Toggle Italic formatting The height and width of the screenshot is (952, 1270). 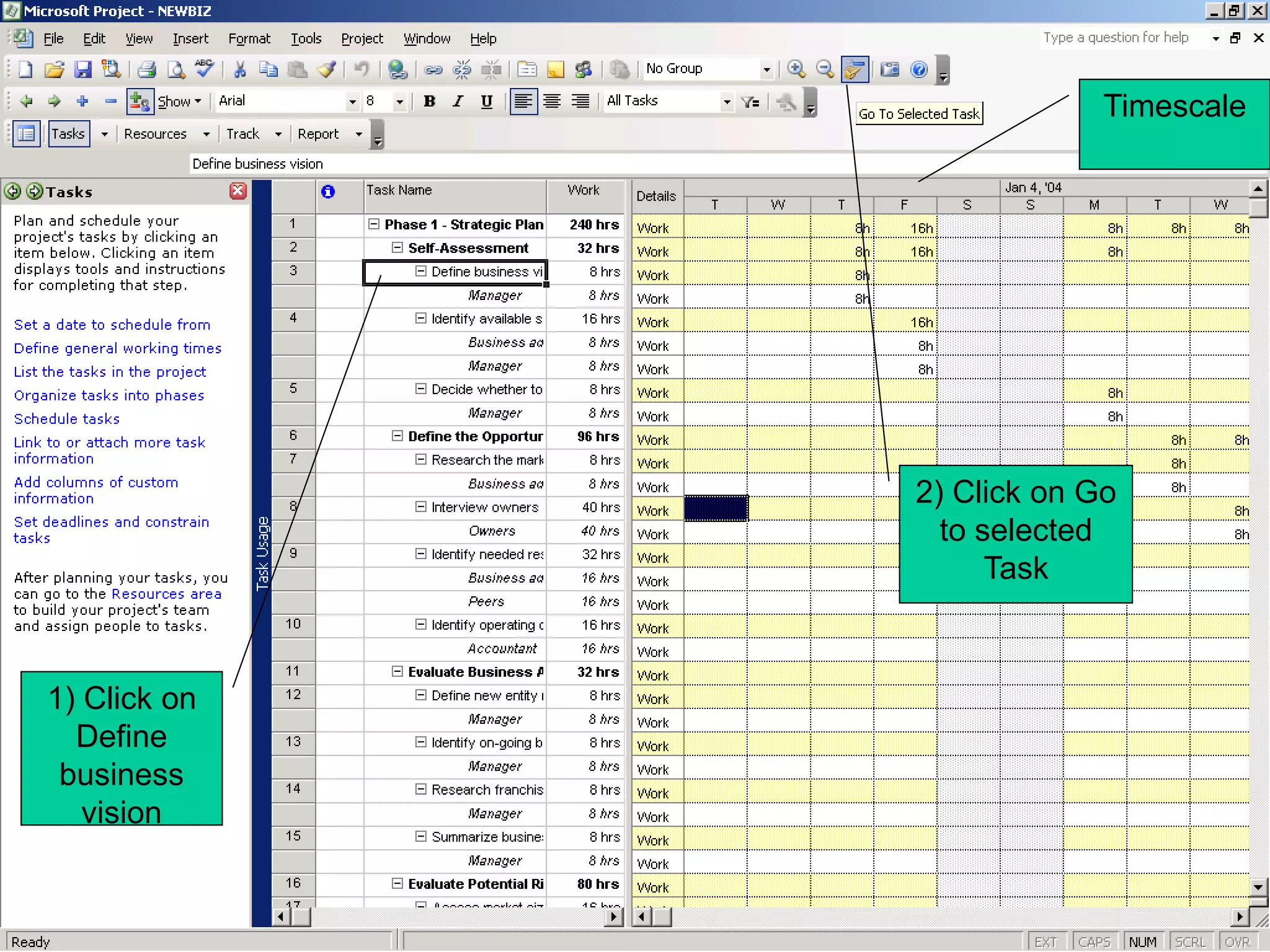click(x=458, y=101)
